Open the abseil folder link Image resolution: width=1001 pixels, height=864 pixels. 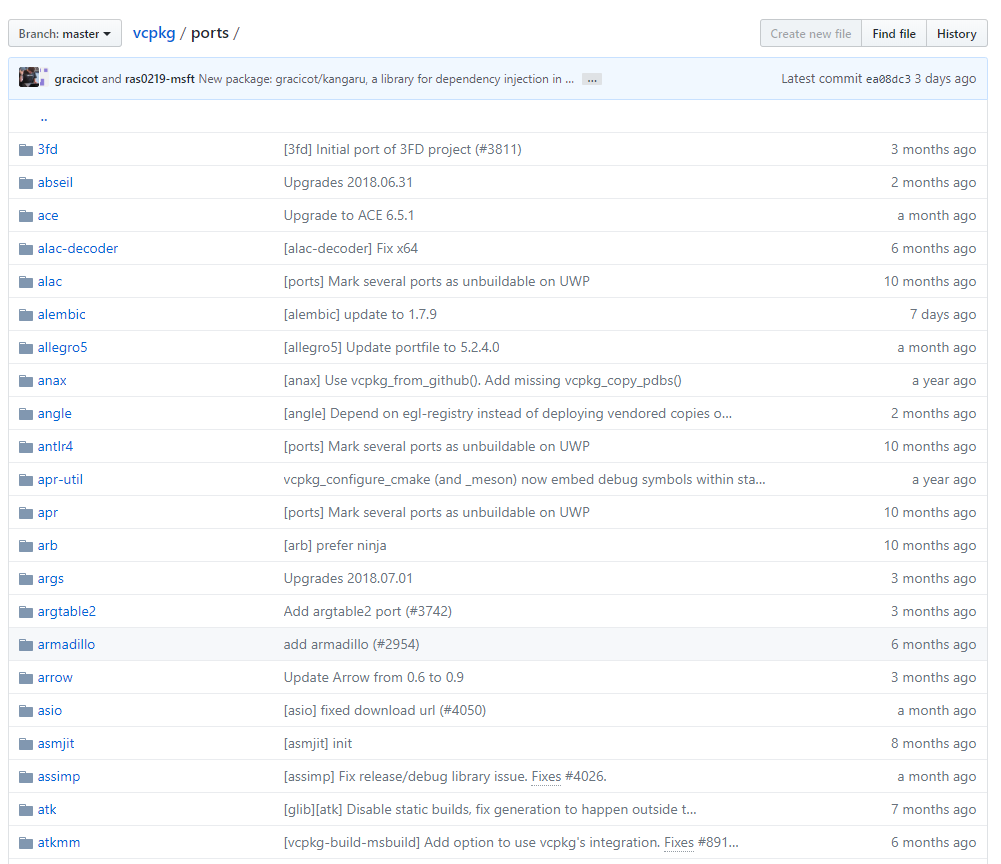[x=56, y=183]
